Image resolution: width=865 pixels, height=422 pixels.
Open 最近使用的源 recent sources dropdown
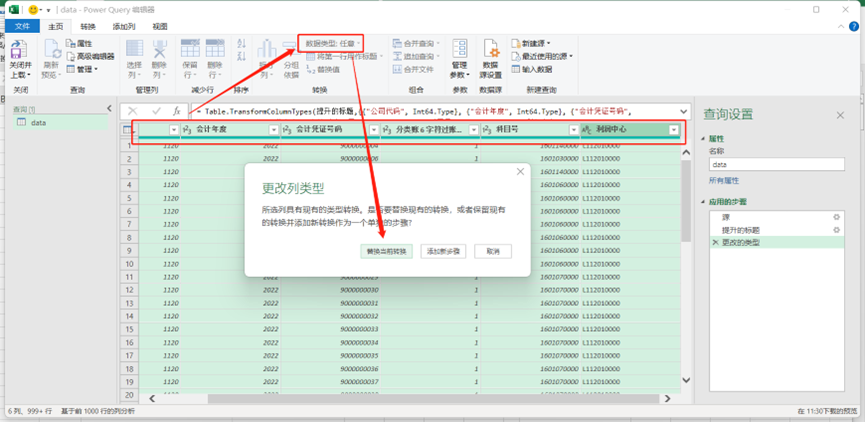click(542, 56)
